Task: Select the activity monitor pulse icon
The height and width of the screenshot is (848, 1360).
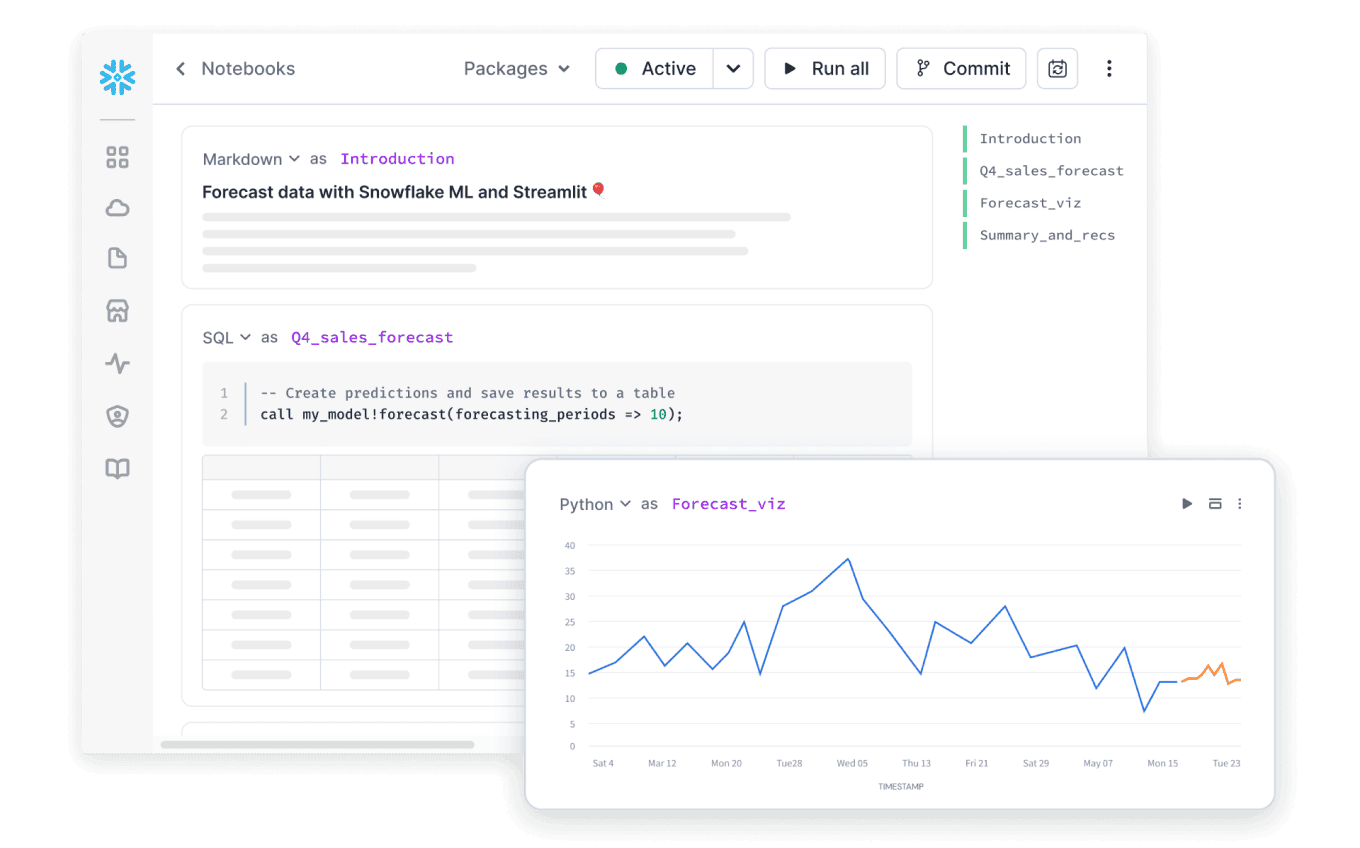Action: pos(117,364)
